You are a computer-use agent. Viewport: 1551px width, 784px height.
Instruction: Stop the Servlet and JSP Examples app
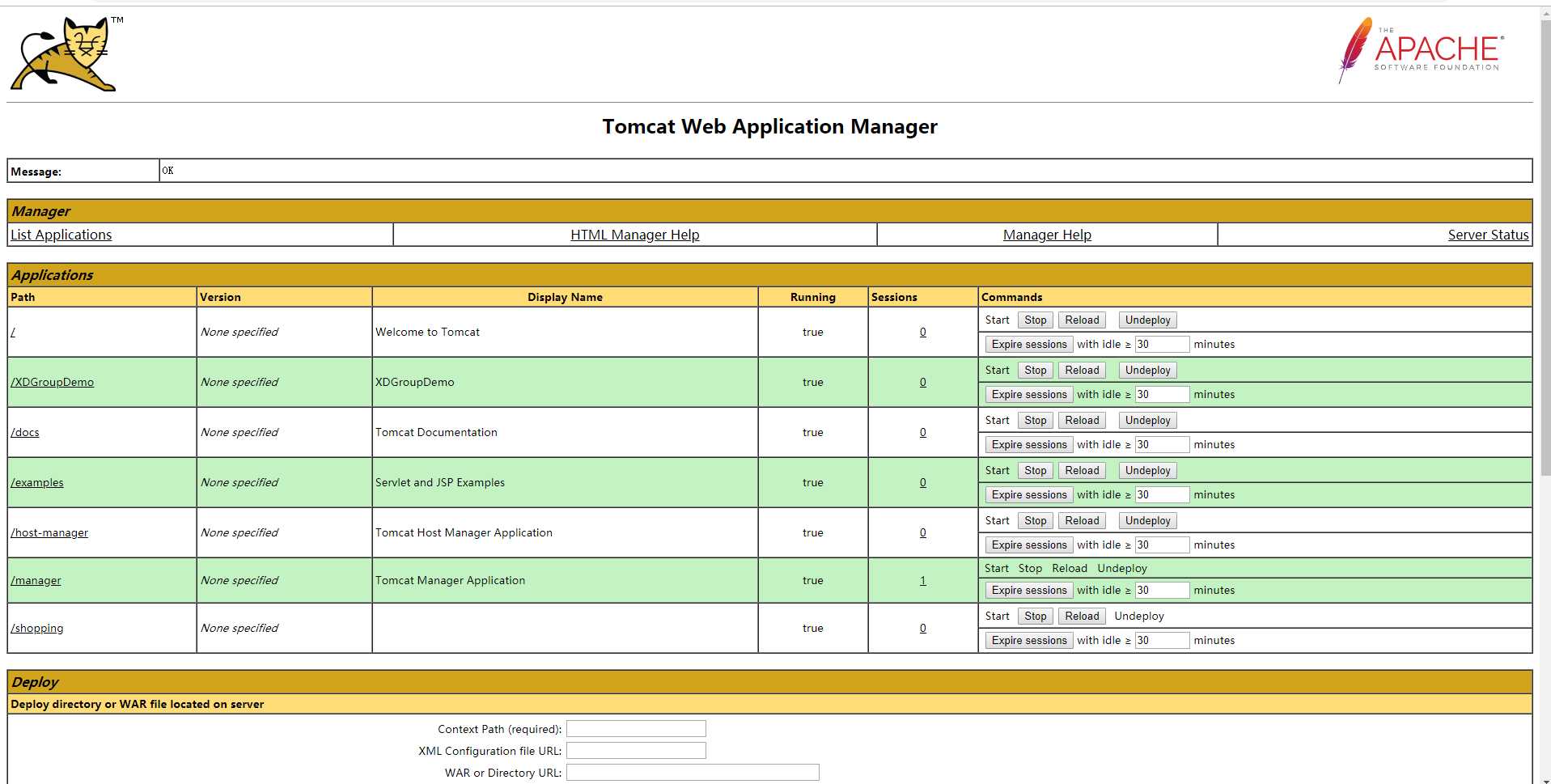(x=1035, y=471)
